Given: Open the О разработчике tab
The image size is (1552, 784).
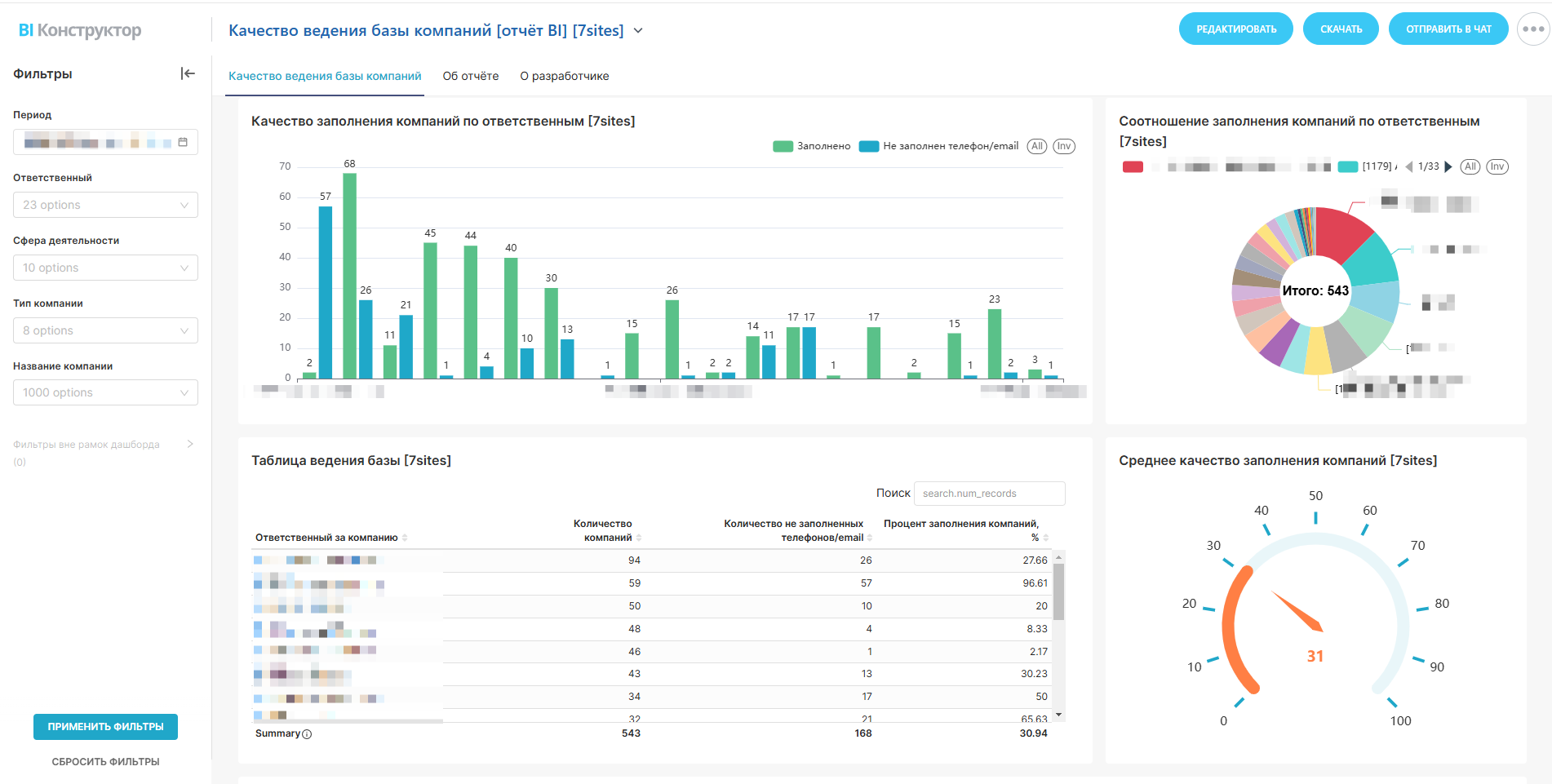Looking at the screenshot, I should [x=564, y=76].
